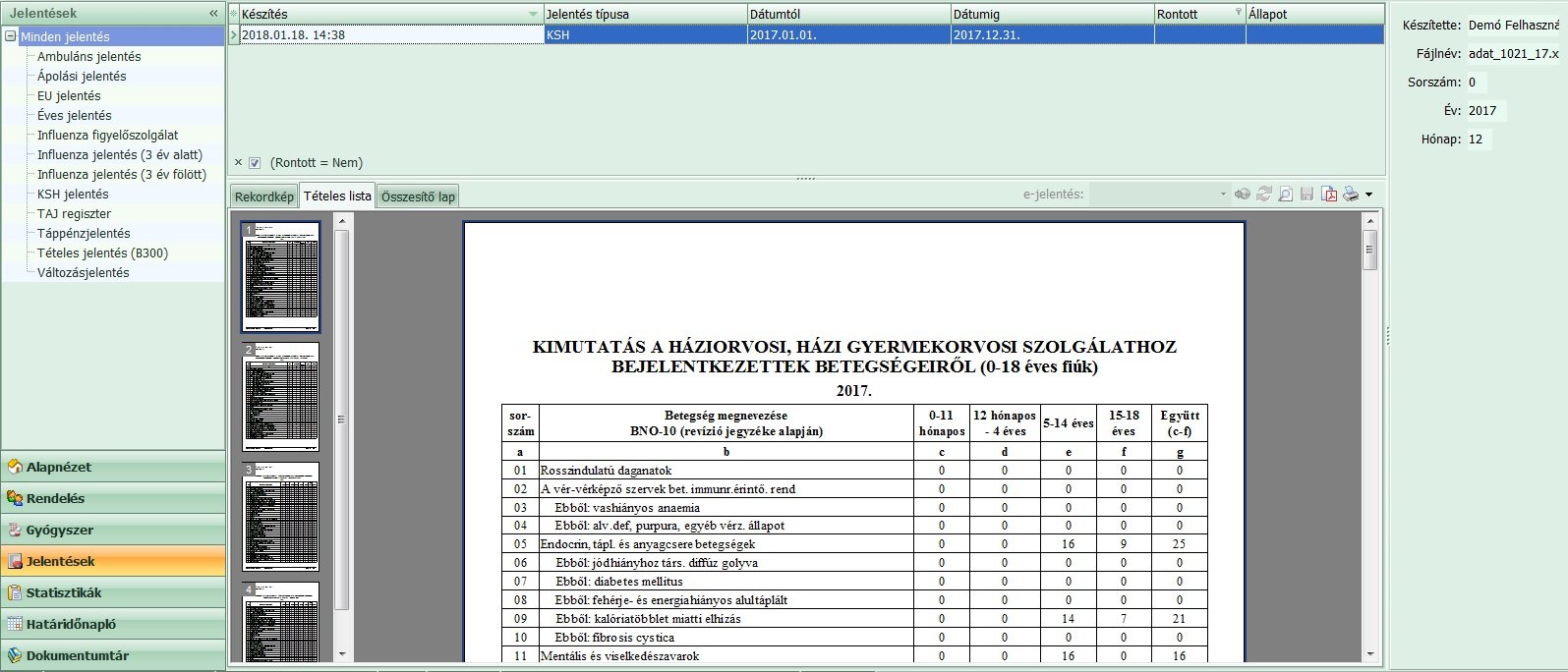Select the page 2 thumbnail
Image resolution: width=1568 pixels, height=672 pixels.
pos(281,397)
